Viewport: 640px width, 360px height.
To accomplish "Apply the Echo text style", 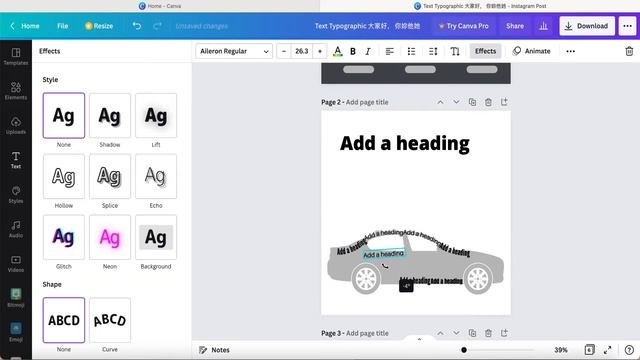I will click(156, 176).
